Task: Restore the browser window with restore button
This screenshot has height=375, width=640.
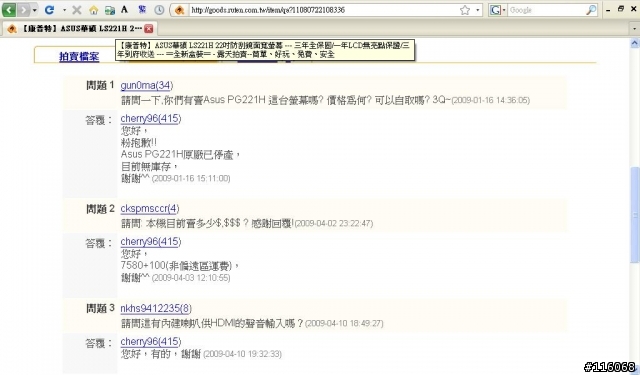Action: click(x=621, y=9)
